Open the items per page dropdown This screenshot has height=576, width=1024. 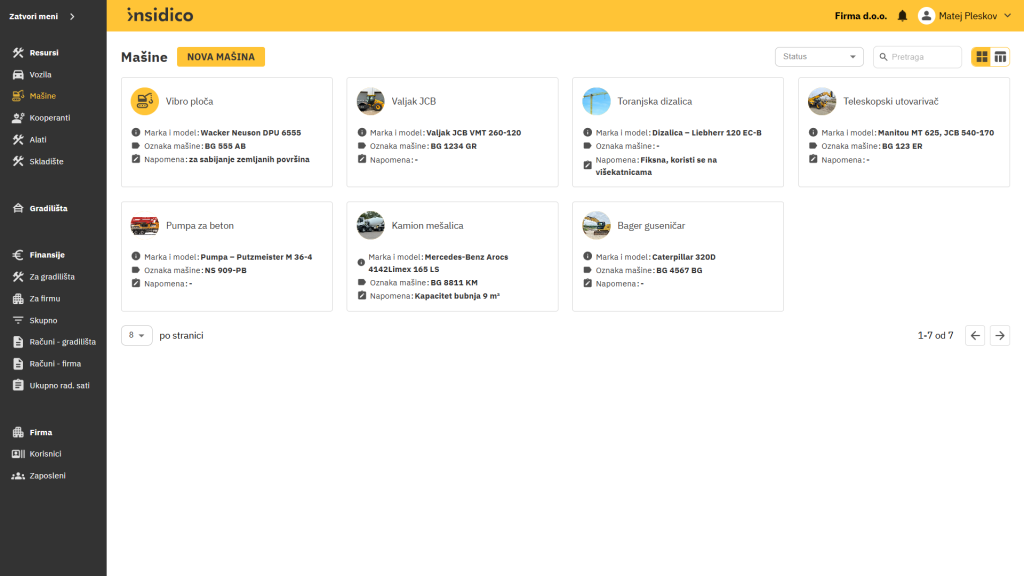(x=136, y=336)
